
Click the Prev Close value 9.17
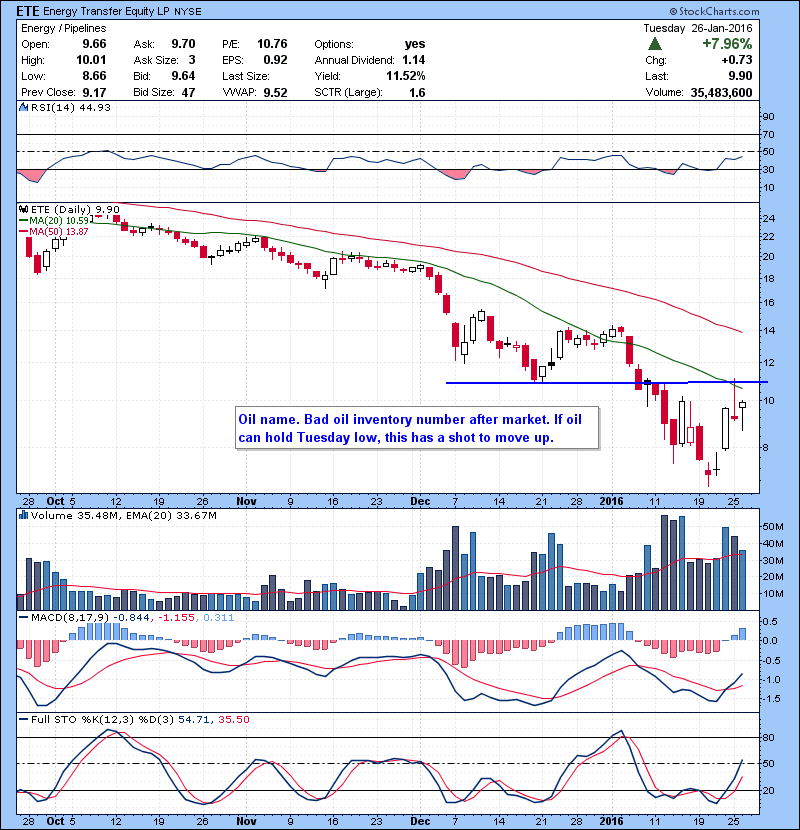pyautogui.click(x=94, y=92)
